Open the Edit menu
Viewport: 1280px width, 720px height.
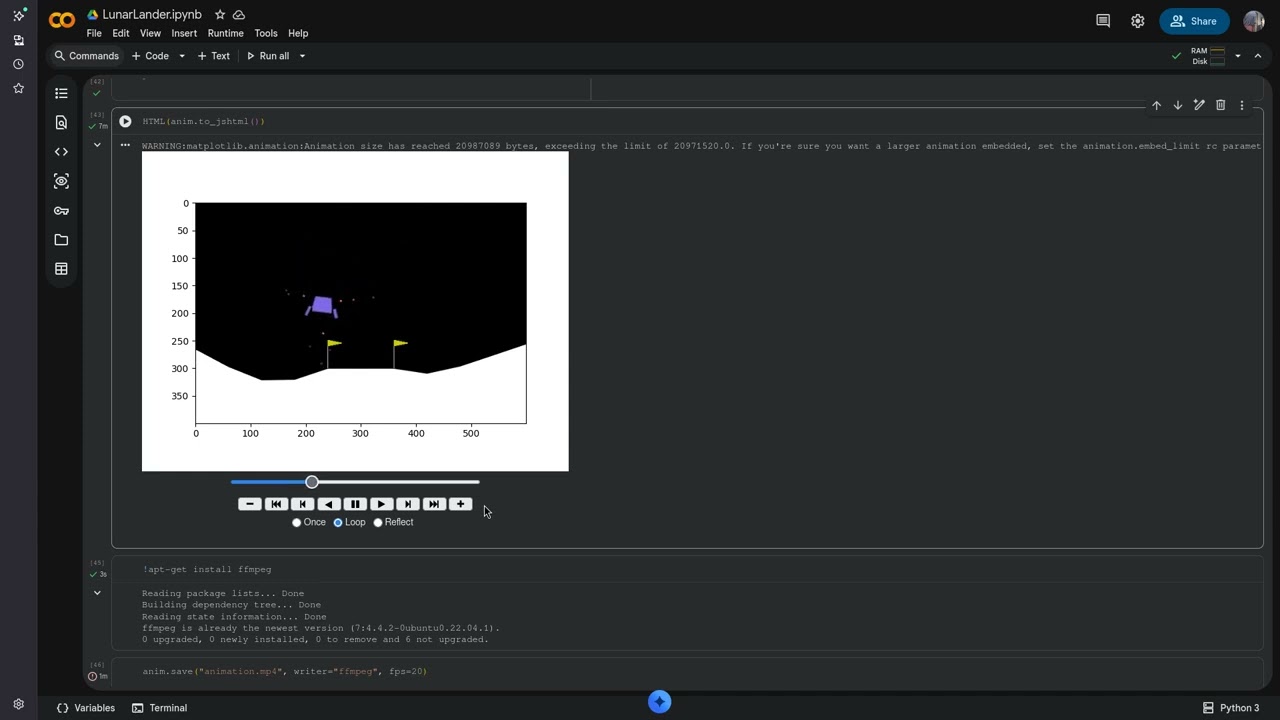(121, 33)
